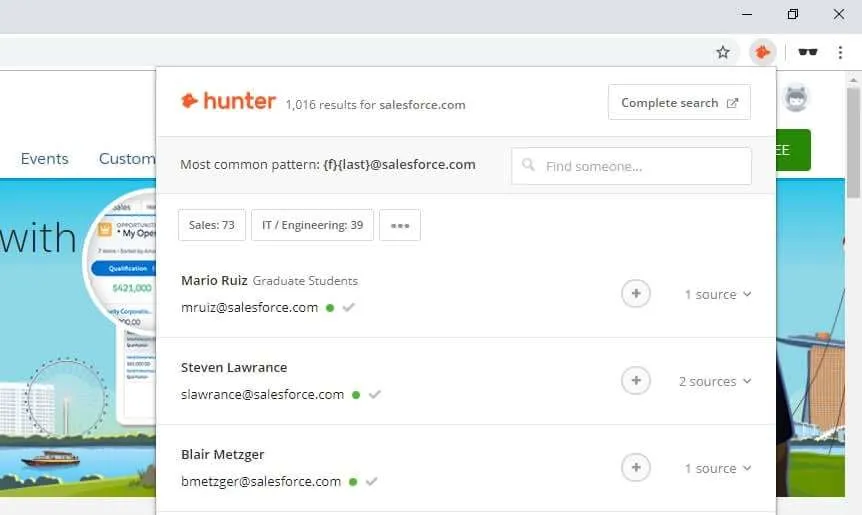Click the Complete search button
The width and height of the screenshot is (862, 515).
pos(679,102)
